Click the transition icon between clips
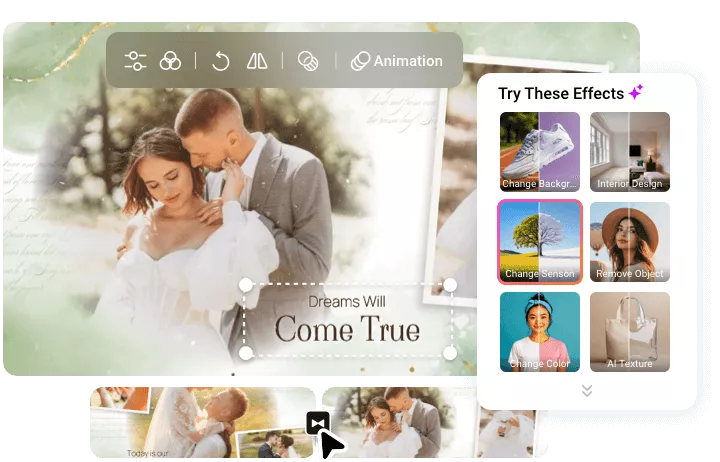This screenshot has height=462, width=720. tap(318, 423)
